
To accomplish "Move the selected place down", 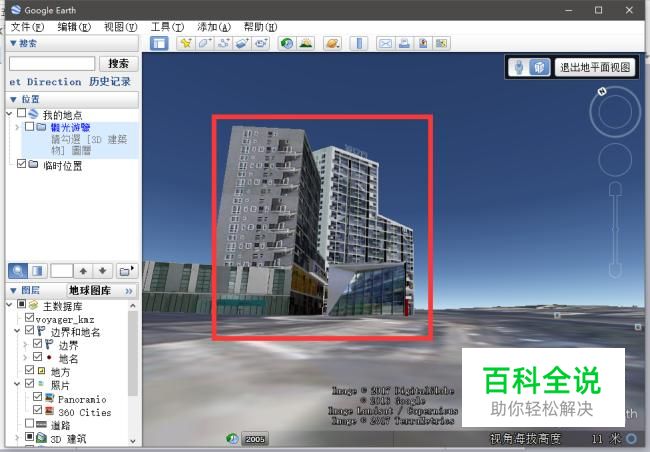I will (102, 271).
